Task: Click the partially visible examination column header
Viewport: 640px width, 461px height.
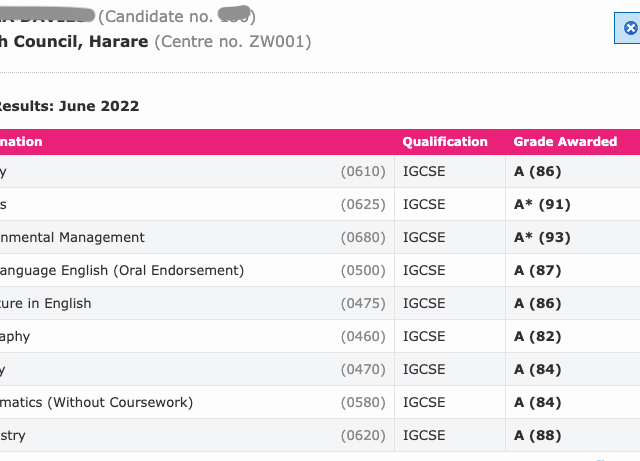Action: (x=22, y=142)
